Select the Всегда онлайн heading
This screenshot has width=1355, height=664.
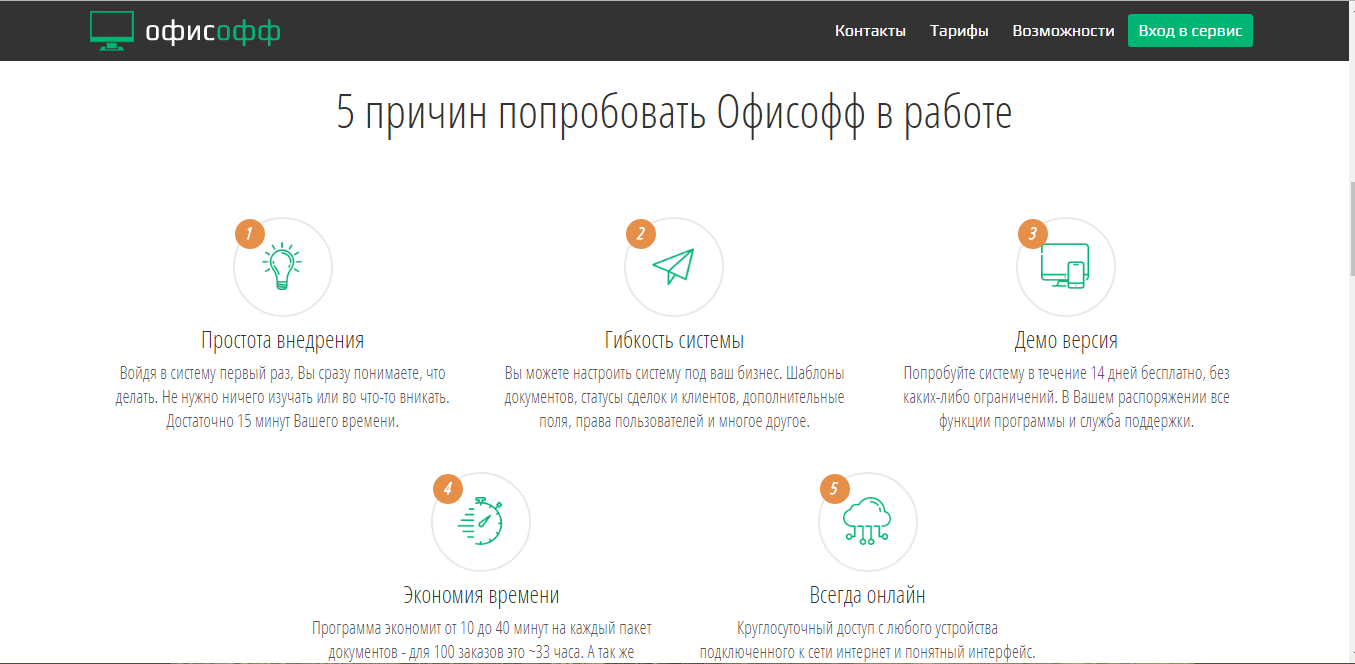[867, 594]
